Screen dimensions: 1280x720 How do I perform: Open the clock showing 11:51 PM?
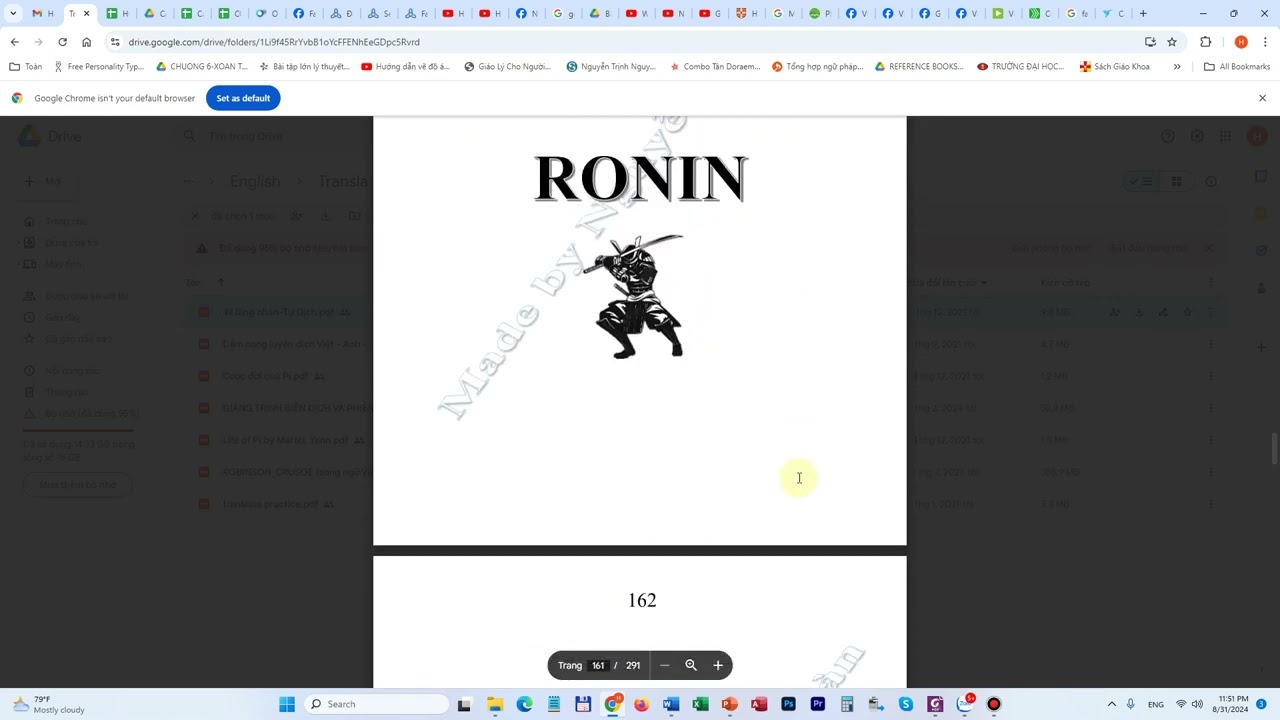pos(1232,704)
